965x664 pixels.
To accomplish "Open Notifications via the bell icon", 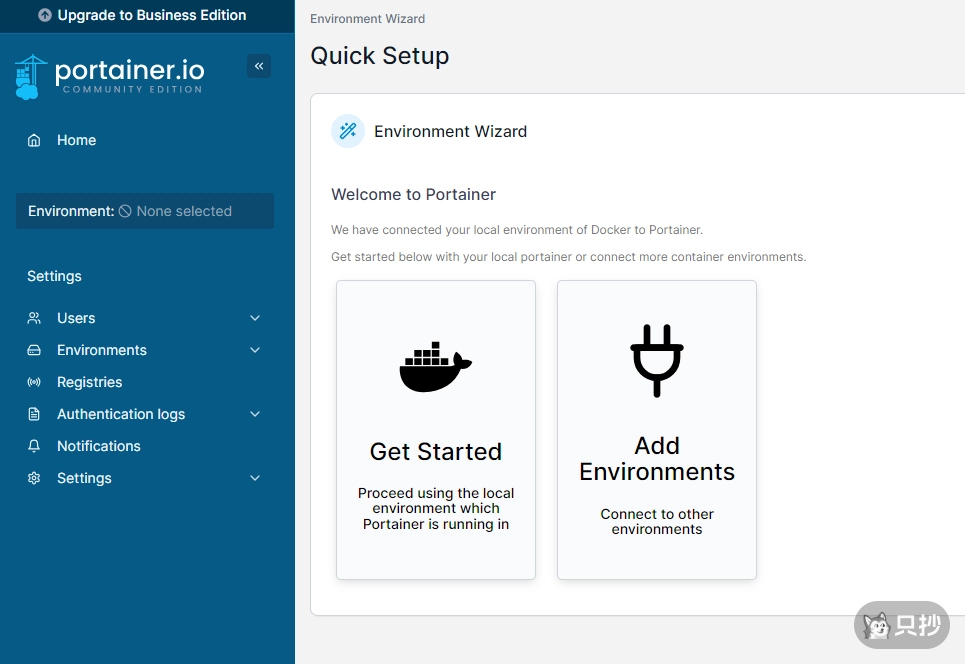I will [34, 446].
